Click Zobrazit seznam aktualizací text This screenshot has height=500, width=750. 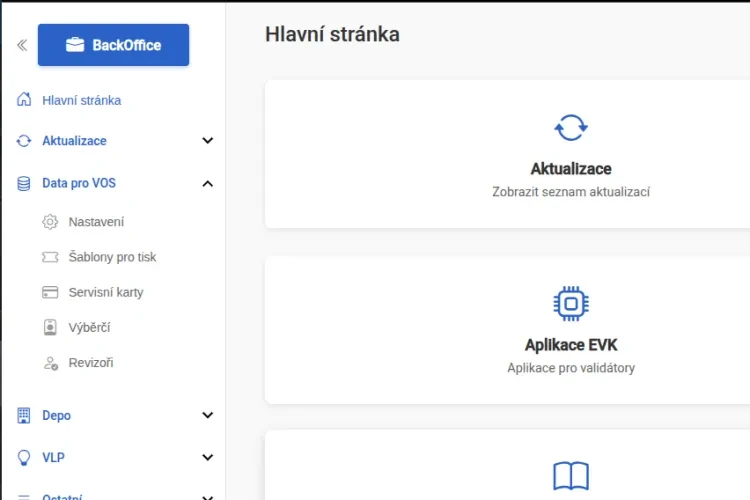click(571, 192)
